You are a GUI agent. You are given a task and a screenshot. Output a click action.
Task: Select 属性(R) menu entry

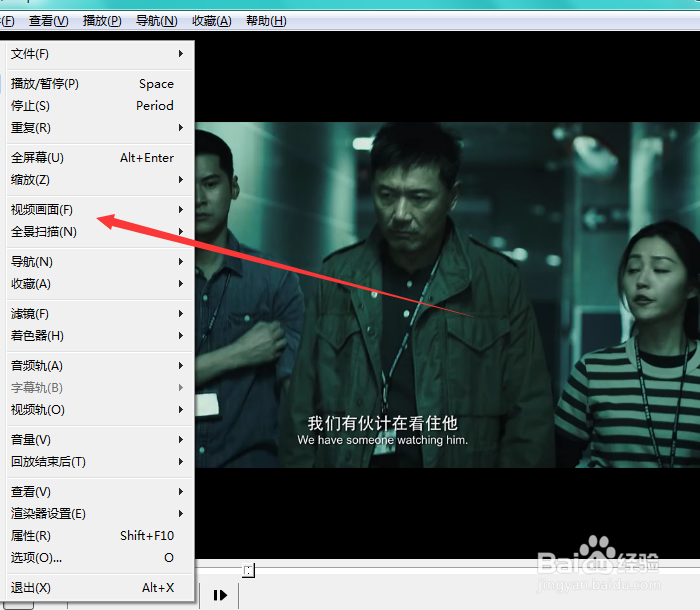click(x=100, y=535)
